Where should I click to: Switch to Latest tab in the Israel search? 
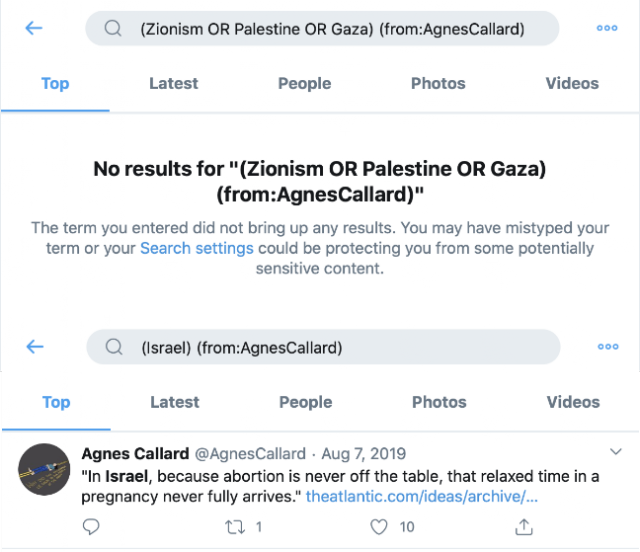tap(174, 402)
